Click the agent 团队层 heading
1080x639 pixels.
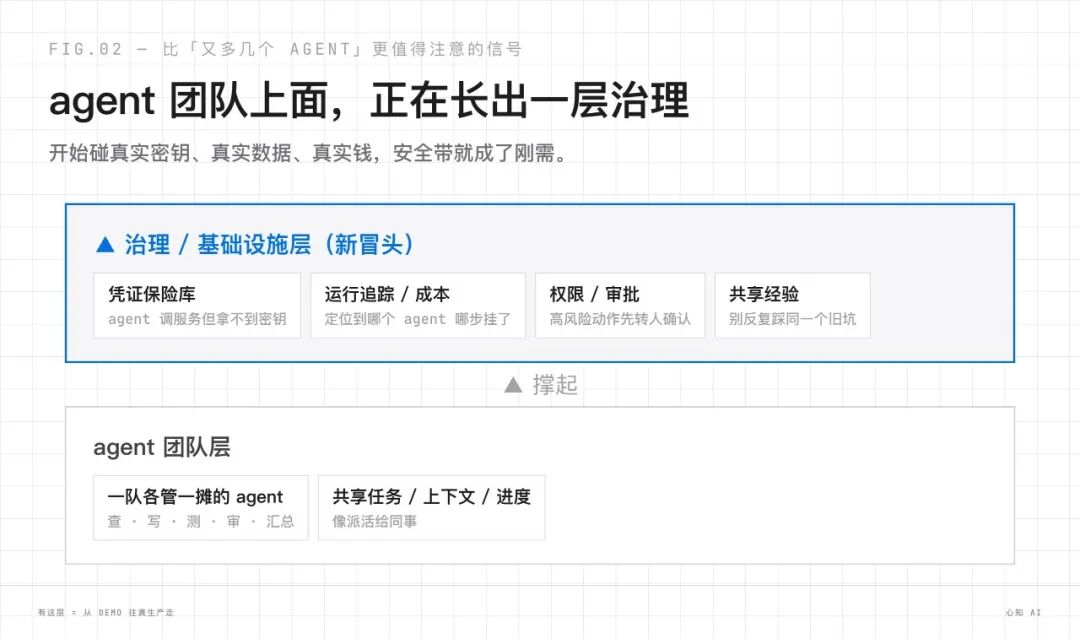(x=162, y=447)
